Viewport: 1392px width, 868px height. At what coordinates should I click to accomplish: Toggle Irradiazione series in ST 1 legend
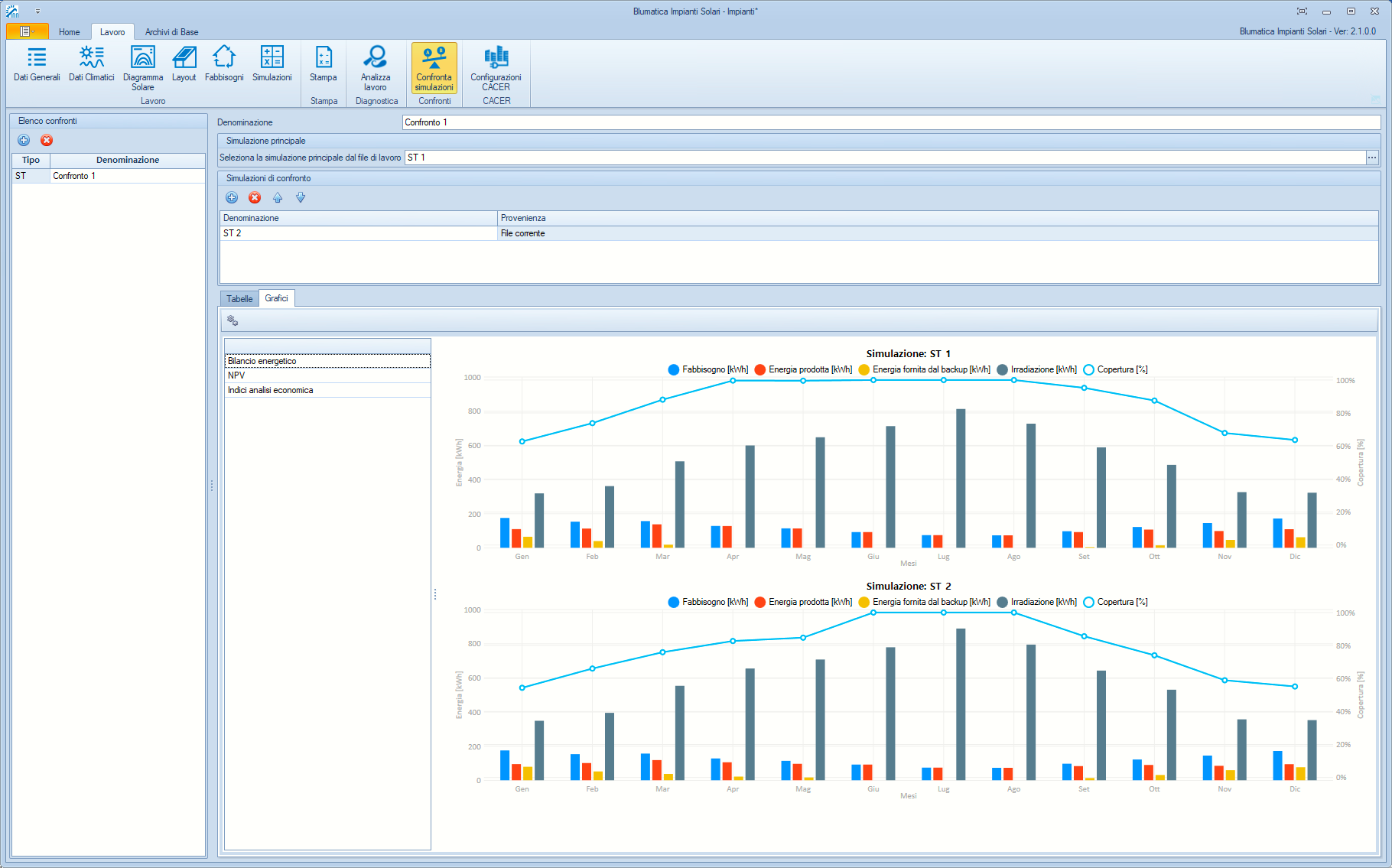1037,370
